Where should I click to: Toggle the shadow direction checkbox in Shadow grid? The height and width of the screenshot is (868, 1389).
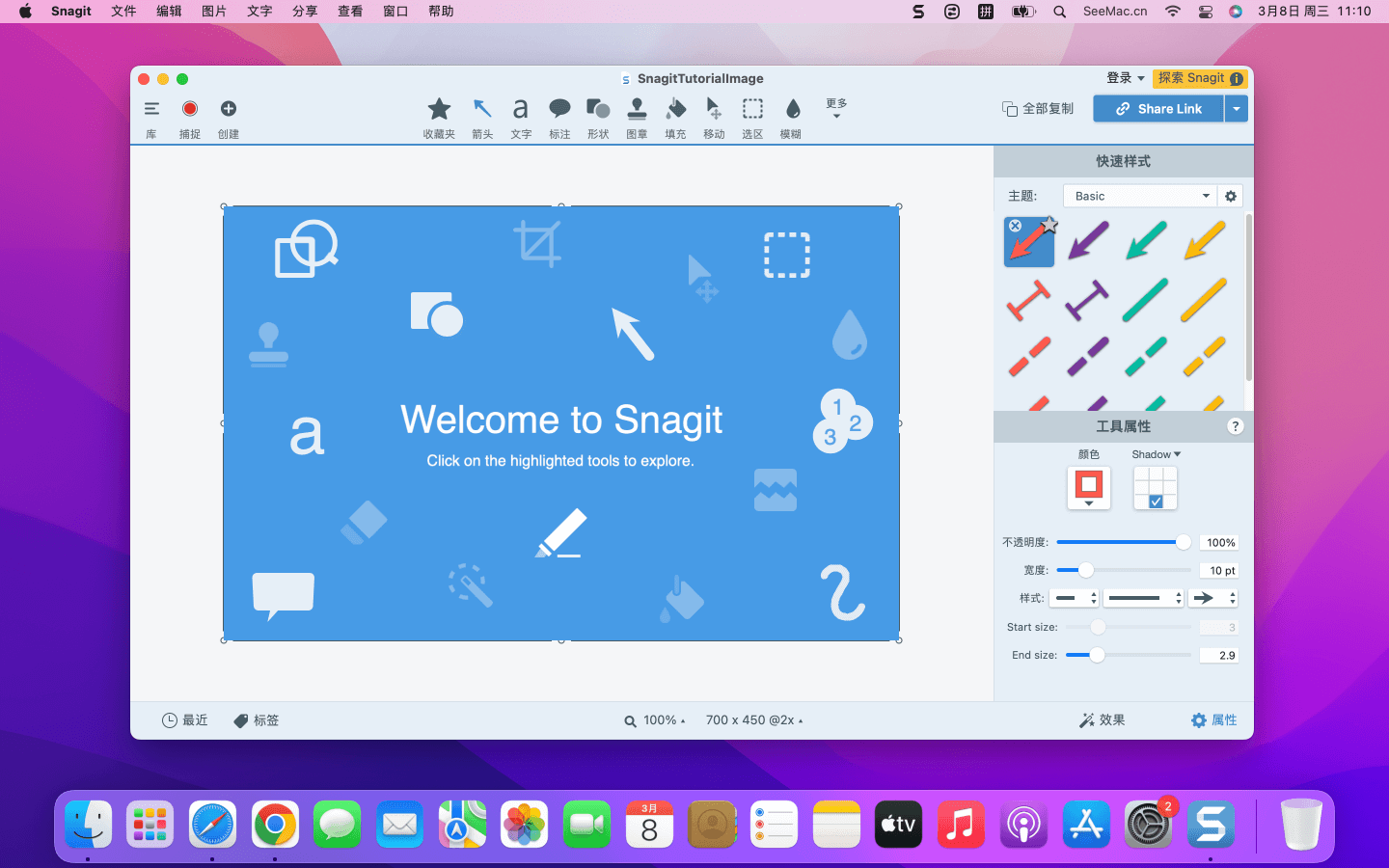pyautogui.click(x=1156, y=502)
